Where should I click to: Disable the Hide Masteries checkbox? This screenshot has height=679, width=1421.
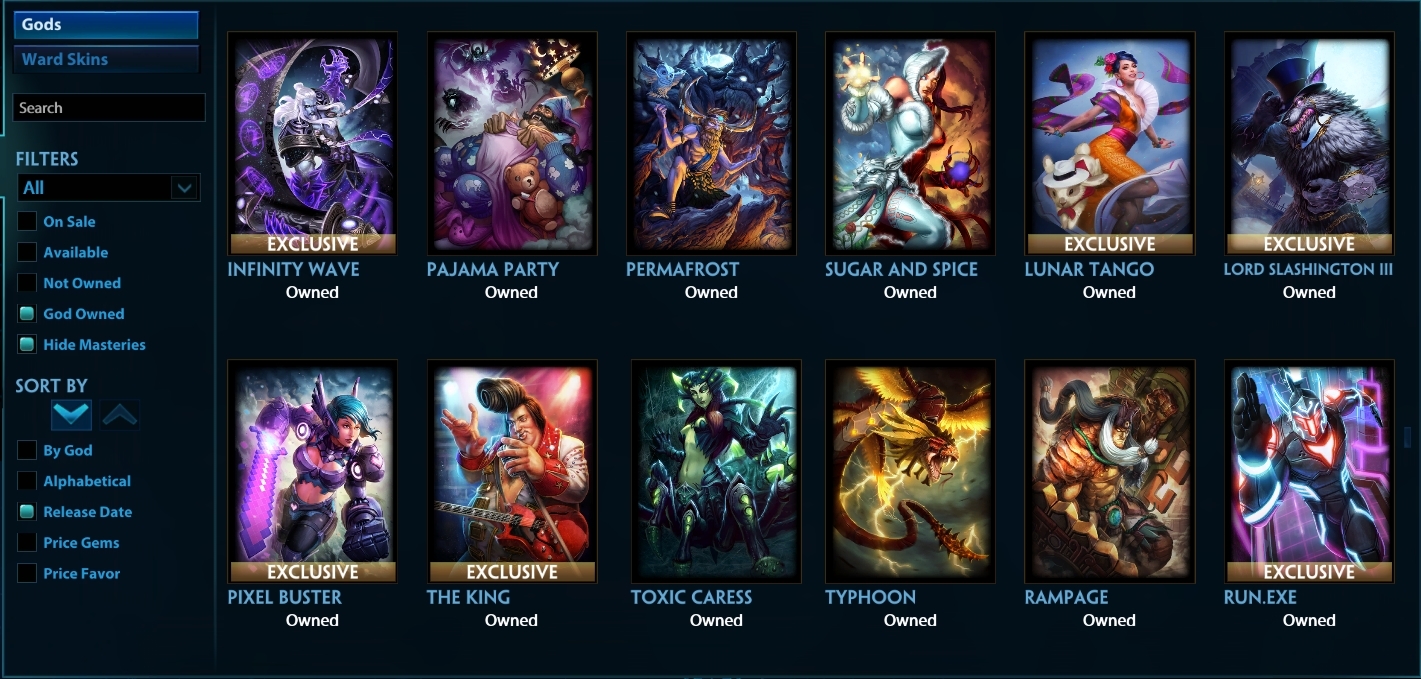(27, 344)
